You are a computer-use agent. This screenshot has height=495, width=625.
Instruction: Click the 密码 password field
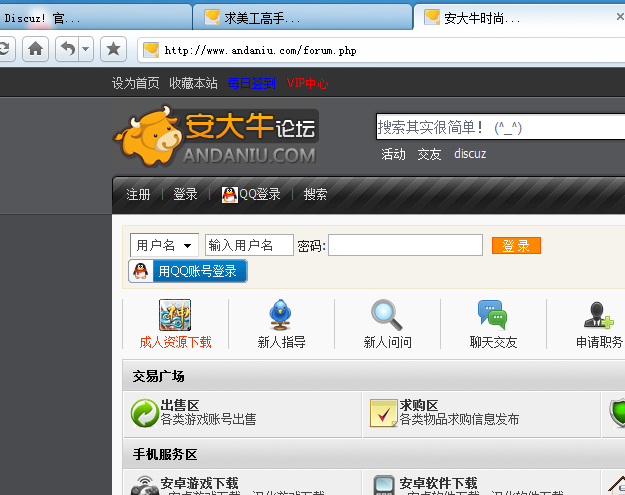(x=405, y=245)
